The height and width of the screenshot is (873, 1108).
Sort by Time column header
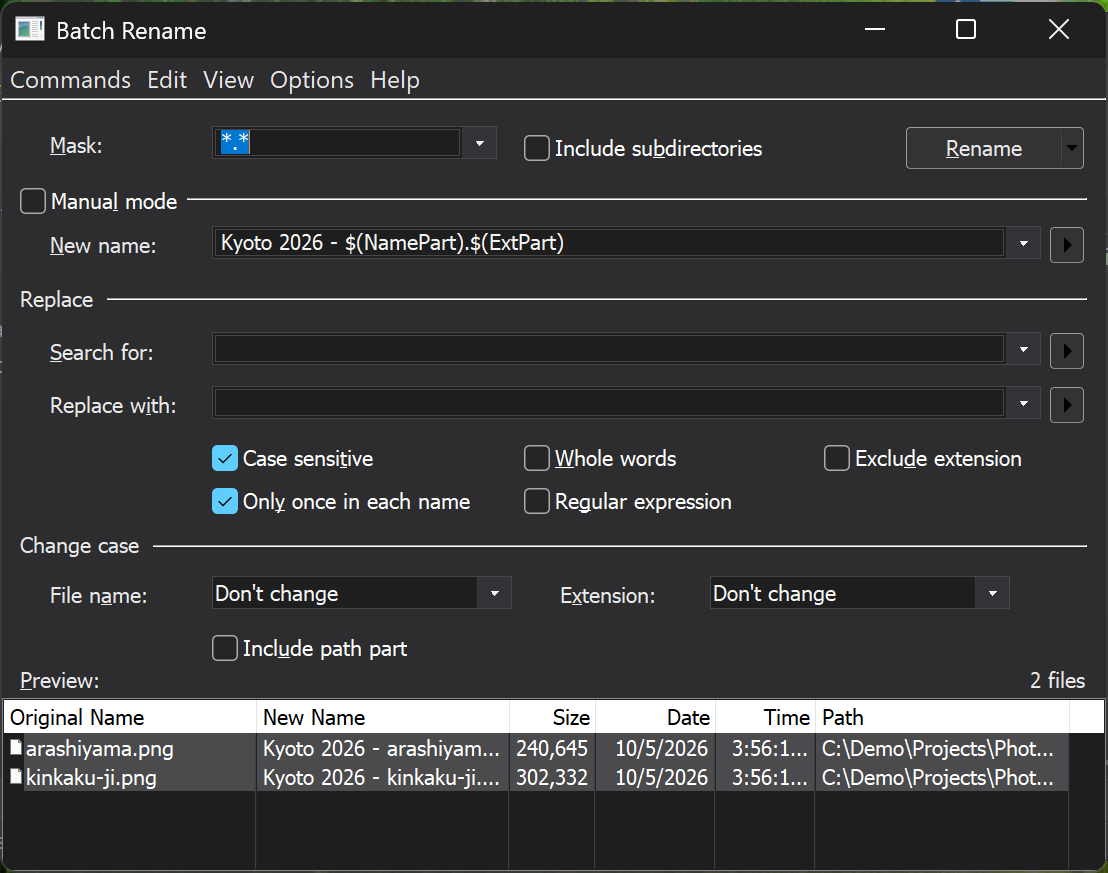(765, 717)
